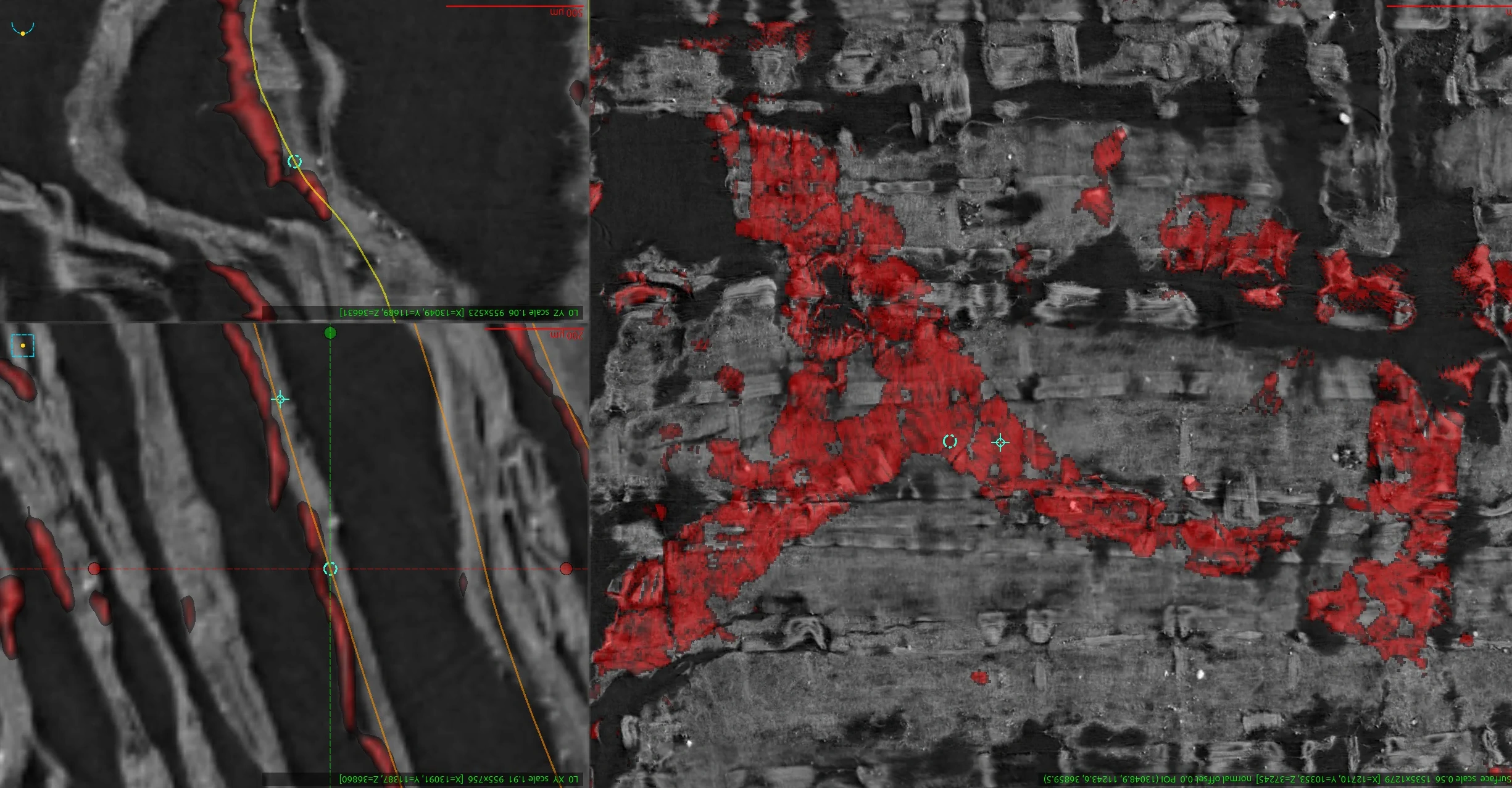Viewport: 1512px width, 788px height.
Task: Click the cyan crosshair marker in XY view
Action: 280,399
